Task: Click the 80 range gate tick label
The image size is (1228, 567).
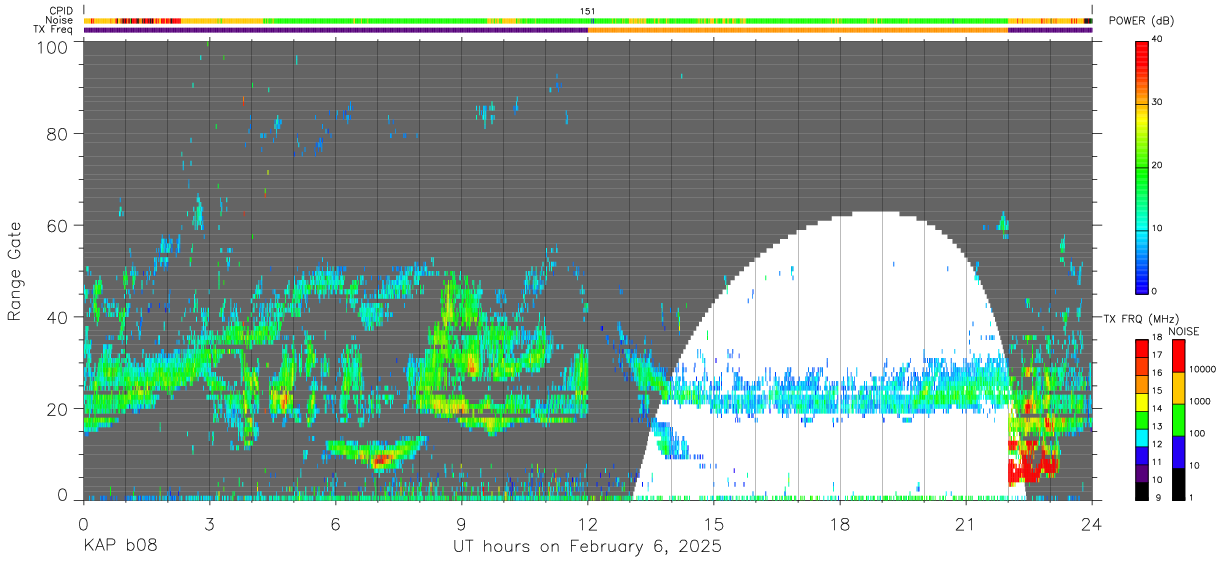Action: tap(58, 134)
